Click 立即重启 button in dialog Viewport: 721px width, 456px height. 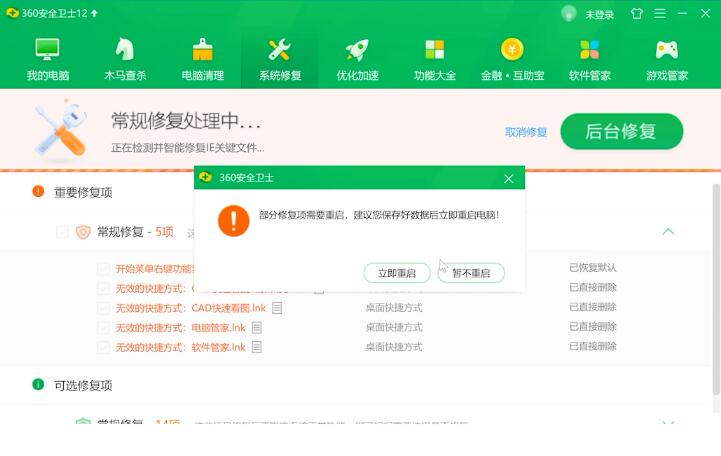point(397,273)
